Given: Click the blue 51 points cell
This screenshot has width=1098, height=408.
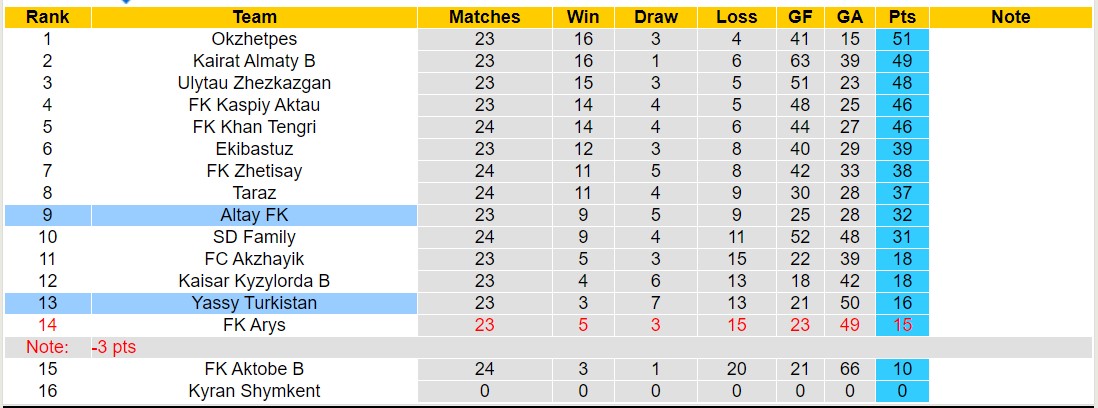Looking at the screenshot, I should coord(902,39).
